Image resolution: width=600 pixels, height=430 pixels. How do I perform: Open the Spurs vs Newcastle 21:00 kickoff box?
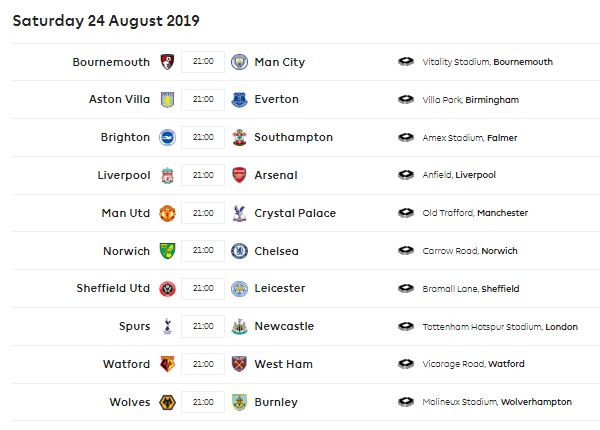[x=203, y=326]
